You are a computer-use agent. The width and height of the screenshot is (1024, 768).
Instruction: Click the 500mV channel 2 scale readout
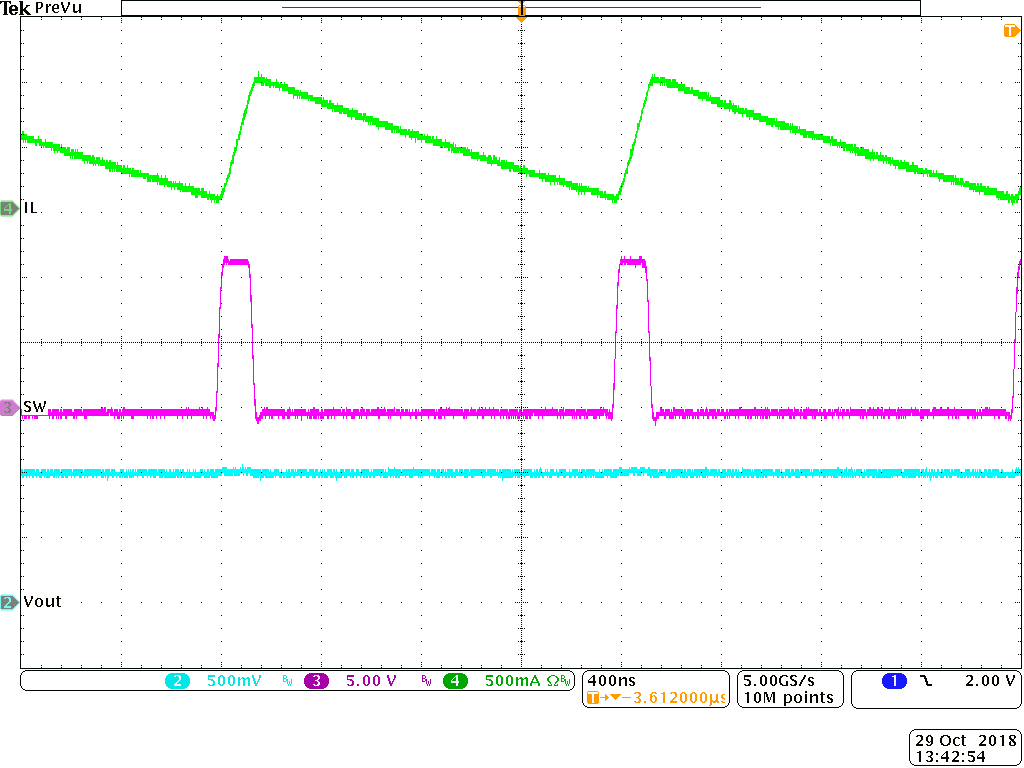234,681
